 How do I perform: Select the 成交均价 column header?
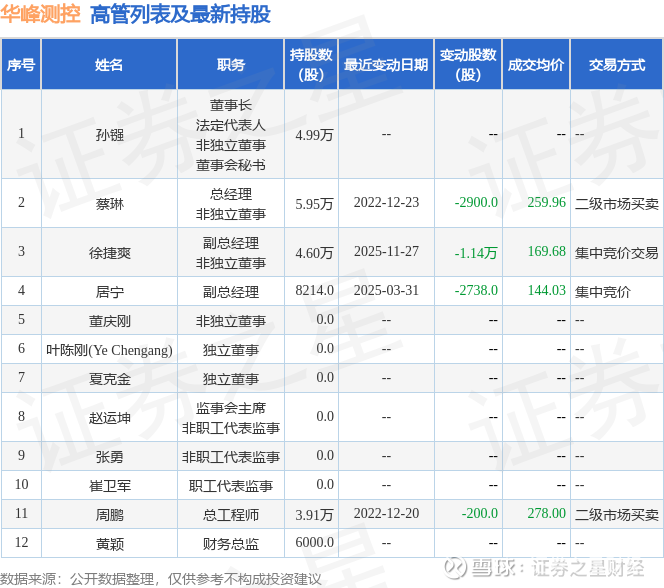536,64
